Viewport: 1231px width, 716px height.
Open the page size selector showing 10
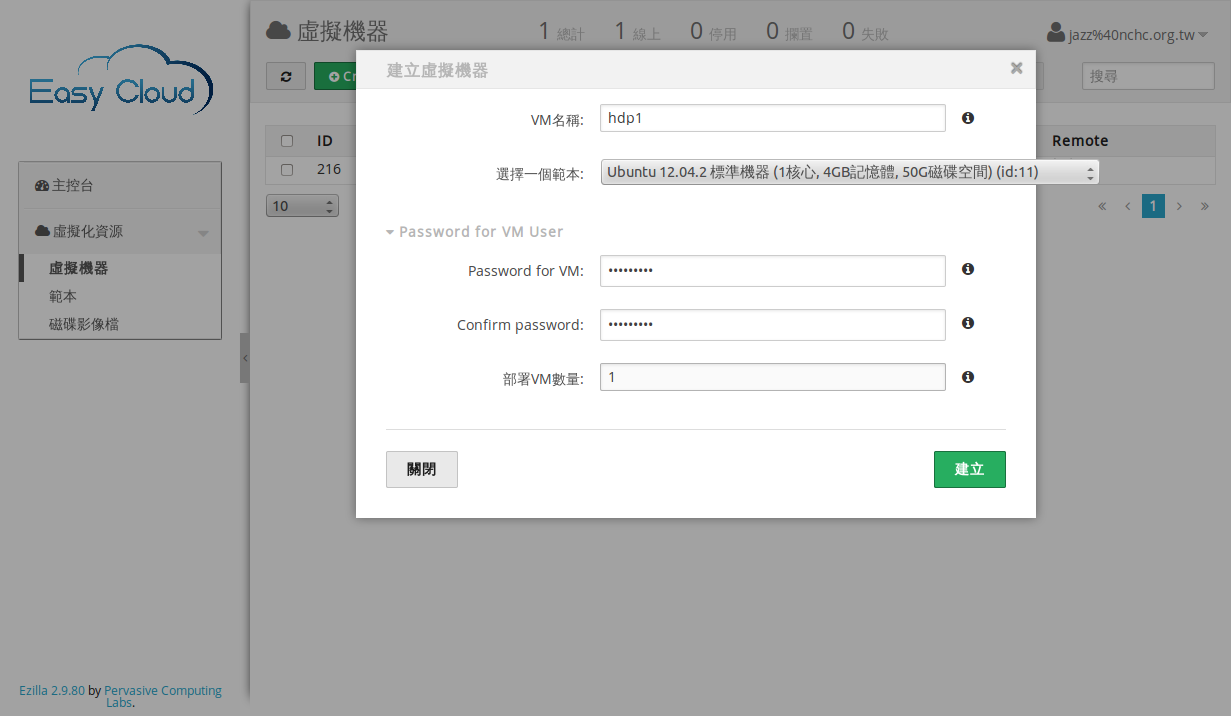click(302, 206)
